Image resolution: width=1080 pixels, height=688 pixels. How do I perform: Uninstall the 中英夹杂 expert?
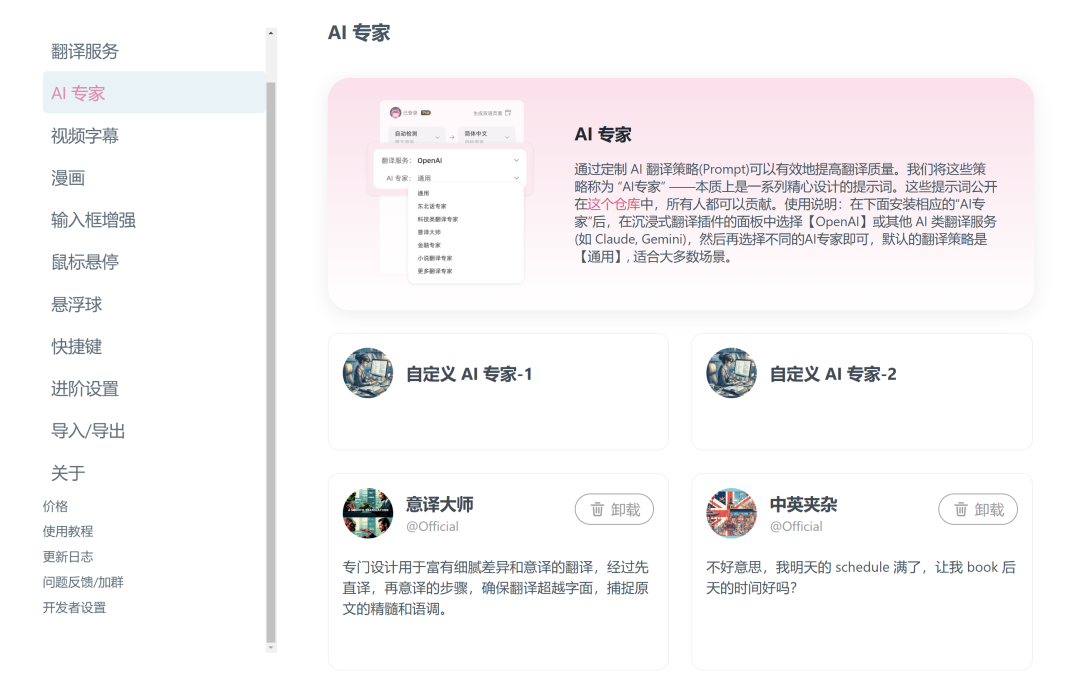click(x=977, y=509)
